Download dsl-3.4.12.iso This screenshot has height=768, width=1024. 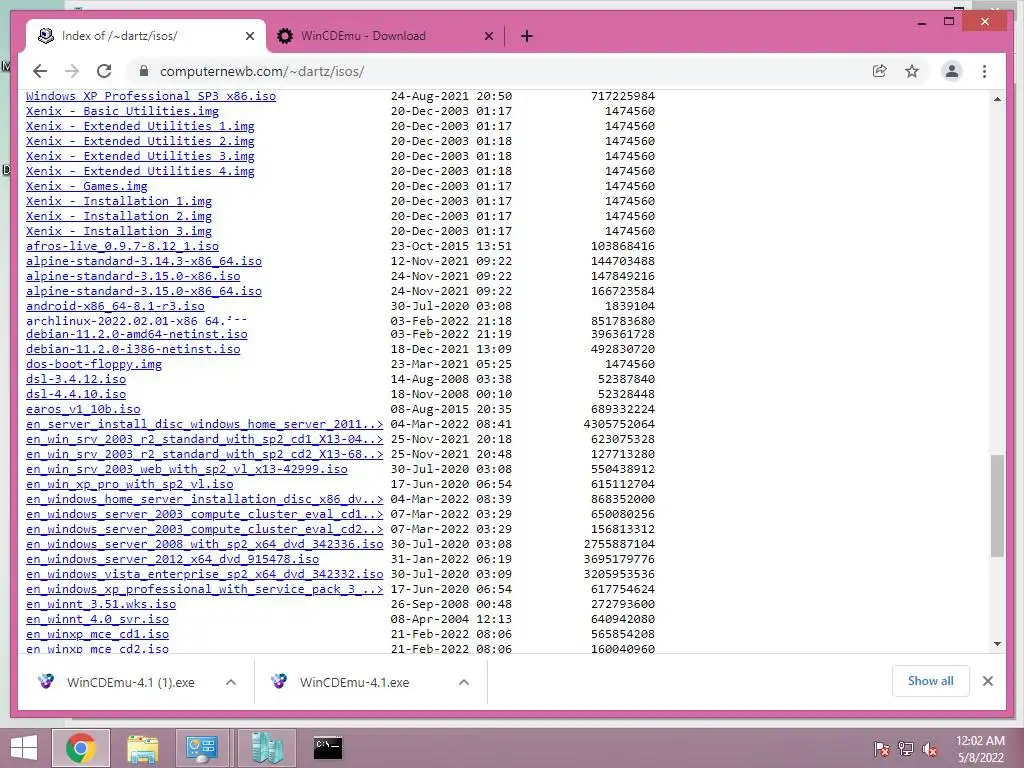(76, 379)
